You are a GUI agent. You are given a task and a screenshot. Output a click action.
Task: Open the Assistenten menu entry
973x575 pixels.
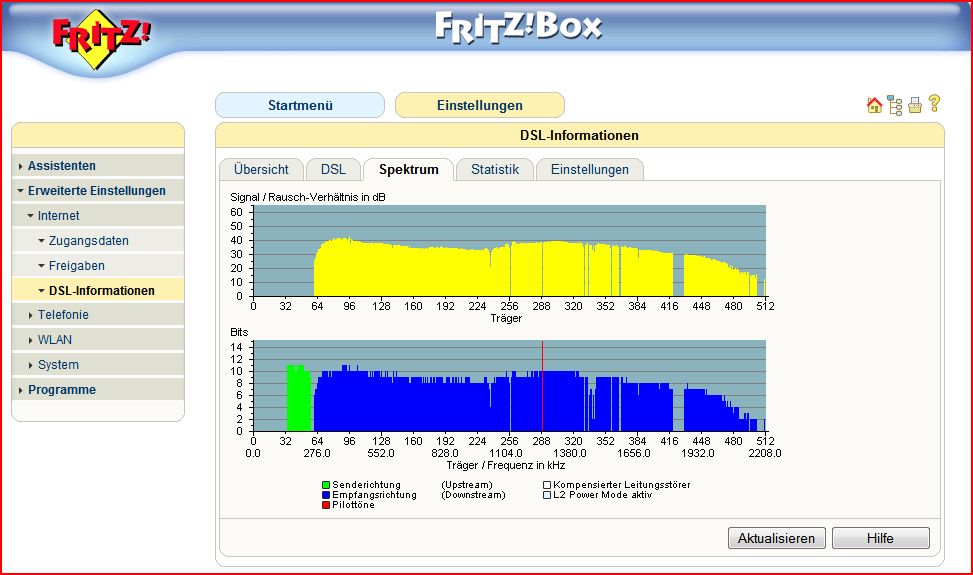61,166
